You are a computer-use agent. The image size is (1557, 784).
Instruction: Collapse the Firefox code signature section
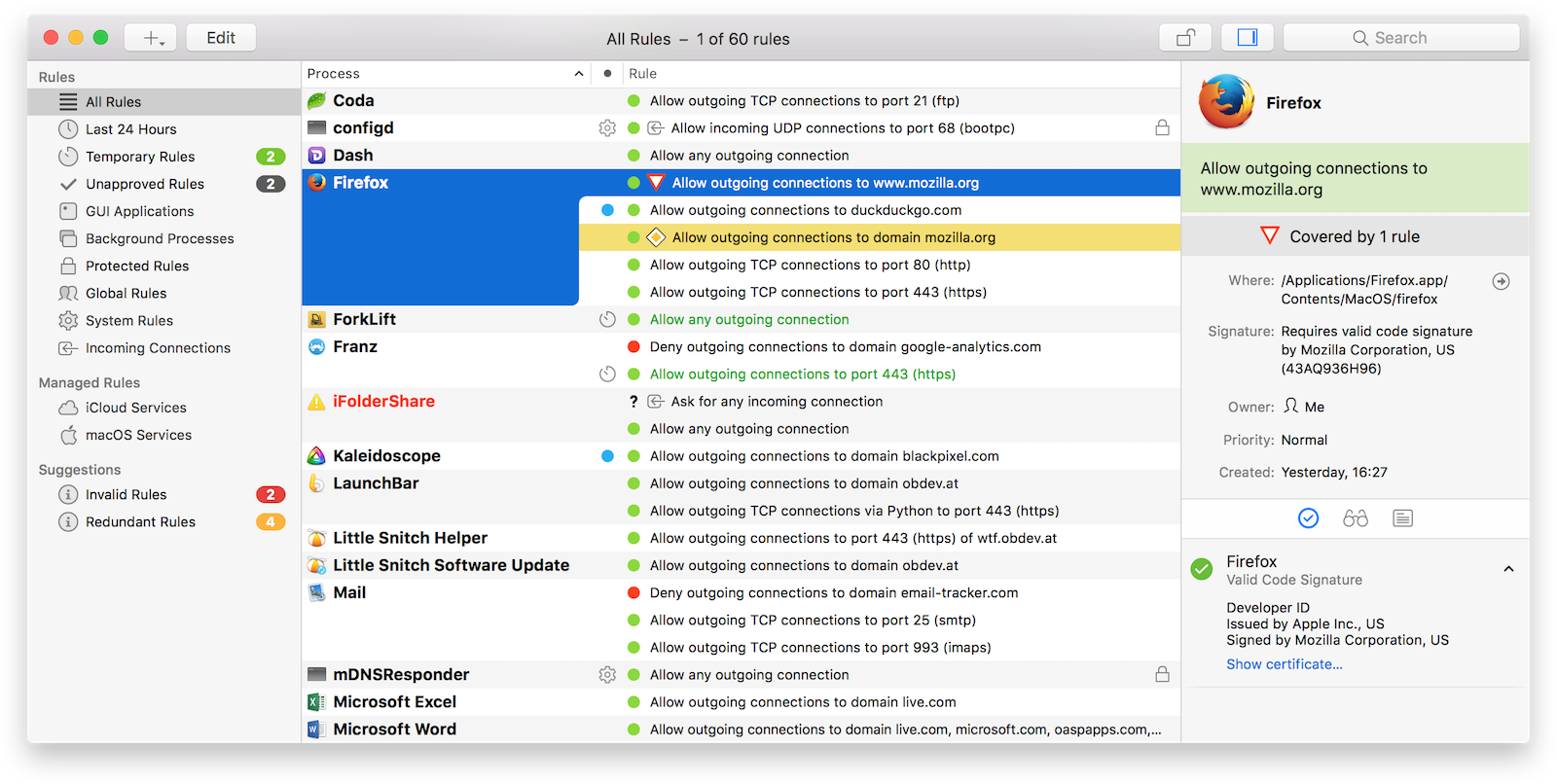tap(1508, 569)
